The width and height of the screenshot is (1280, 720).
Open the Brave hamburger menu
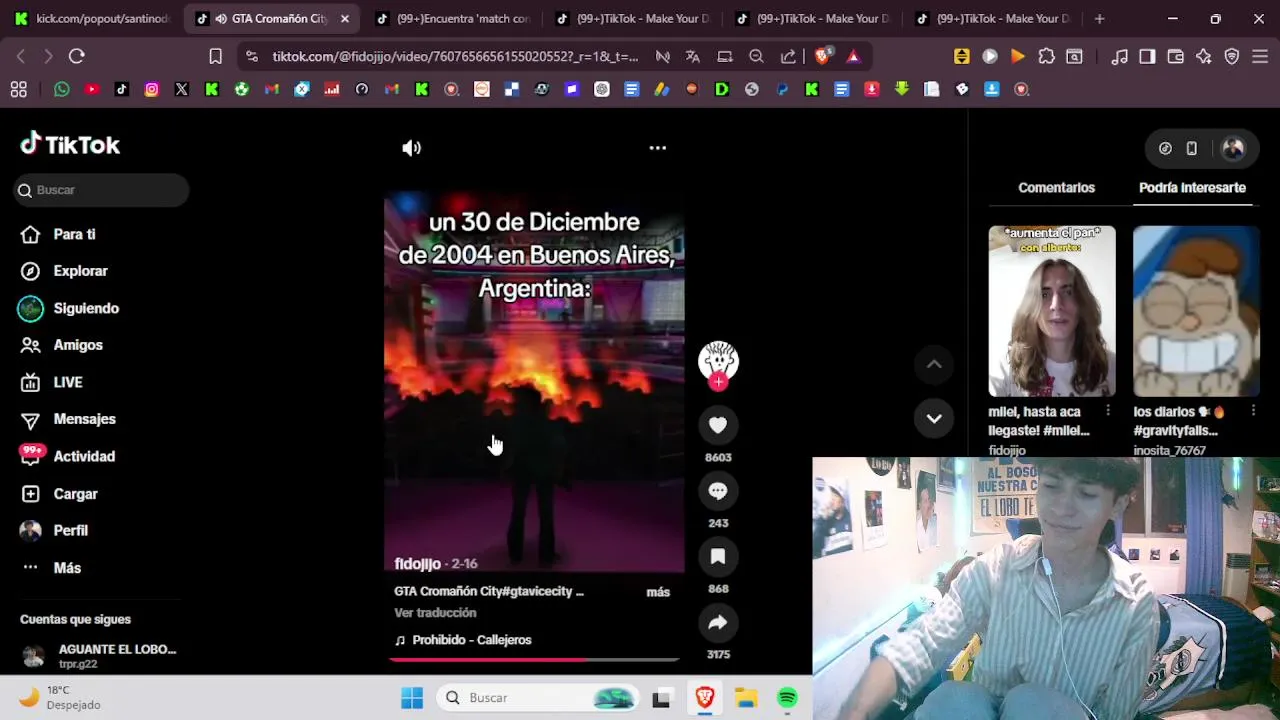(1260, 57)
